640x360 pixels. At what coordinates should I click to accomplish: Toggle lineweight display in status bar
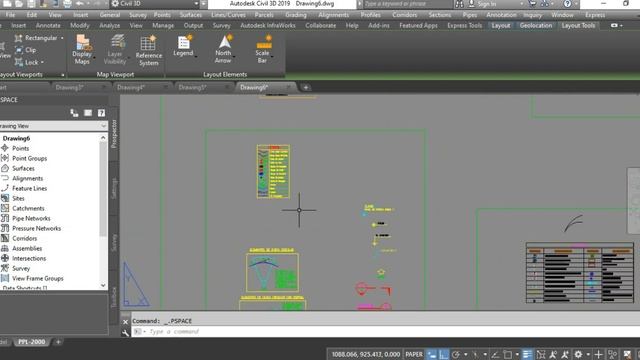527,355
